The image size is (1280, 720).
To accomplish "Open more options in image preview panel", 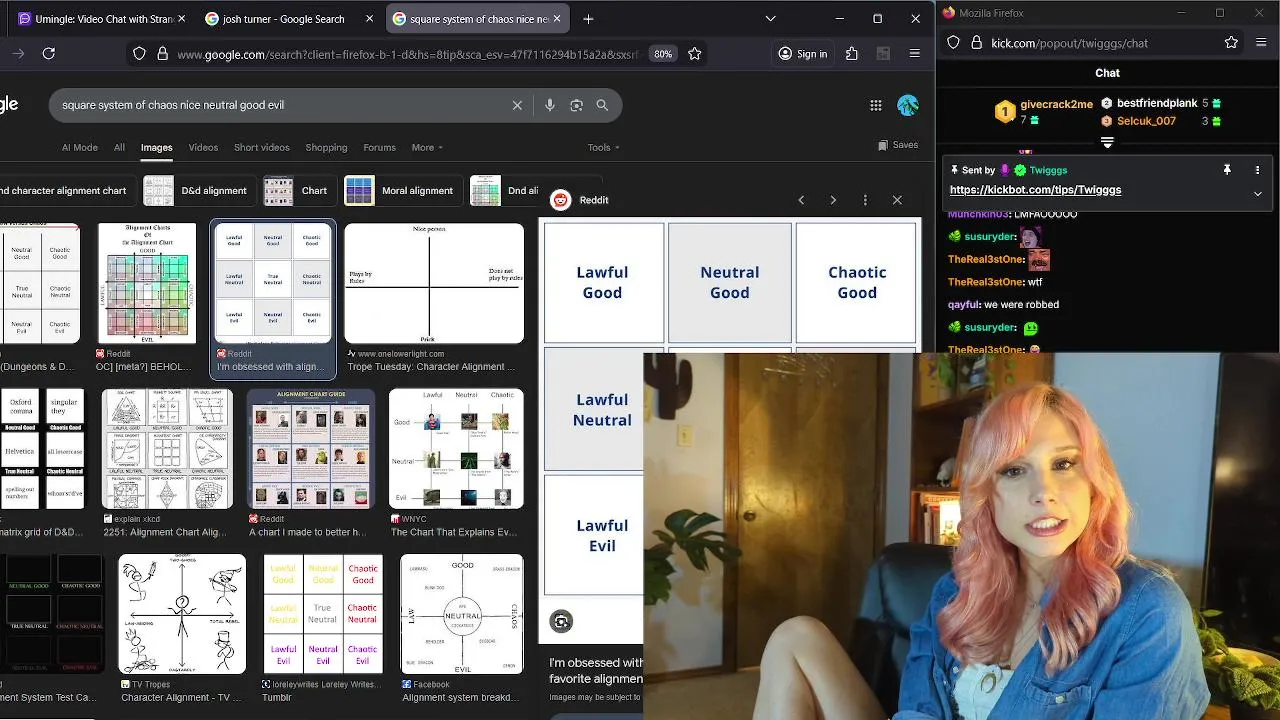I will click(x=865, y=200).
